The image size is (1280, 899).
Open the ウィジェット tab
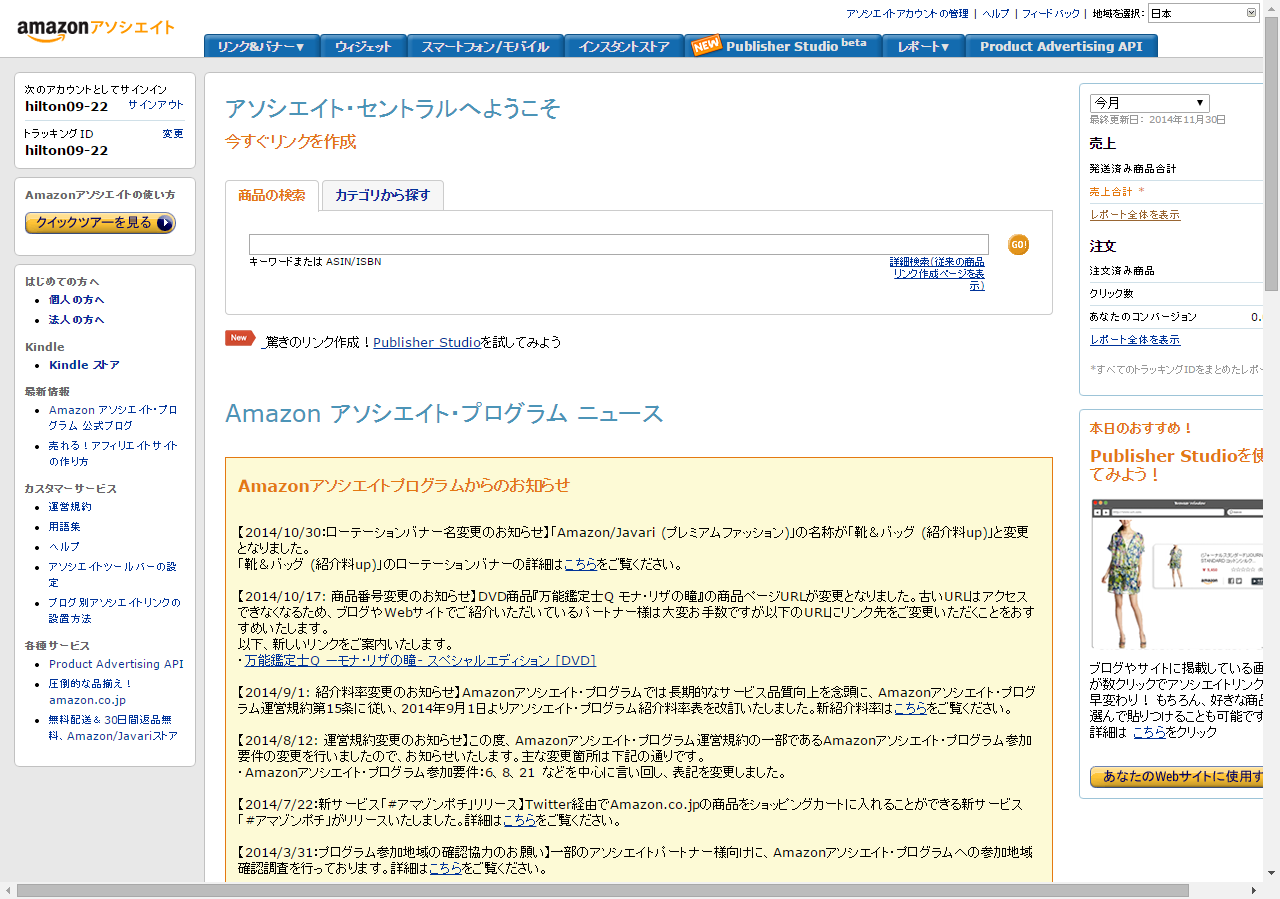click(x=364, y=46)
